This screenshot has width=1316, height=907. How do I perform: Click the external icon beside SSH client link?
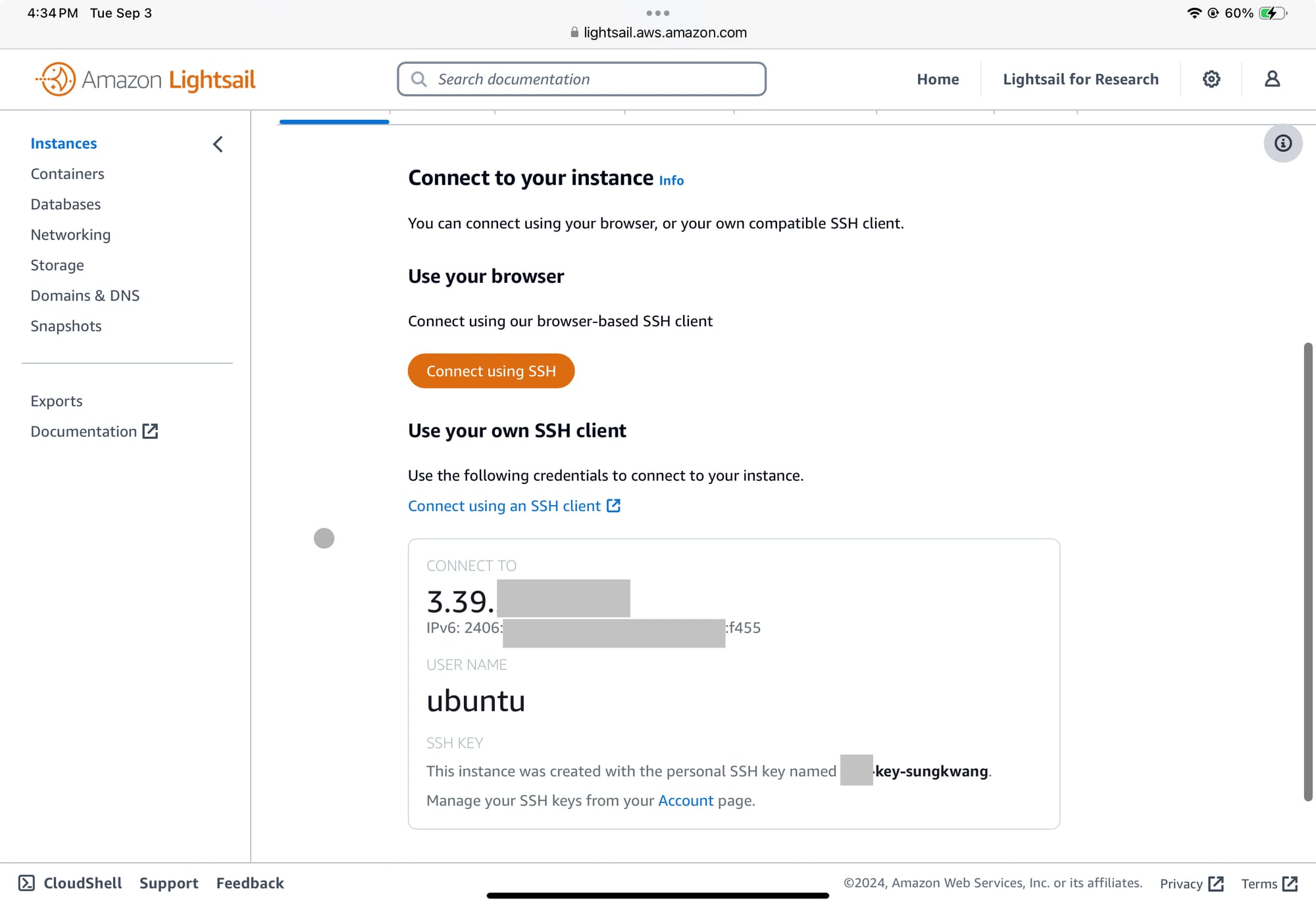point(613,506)
